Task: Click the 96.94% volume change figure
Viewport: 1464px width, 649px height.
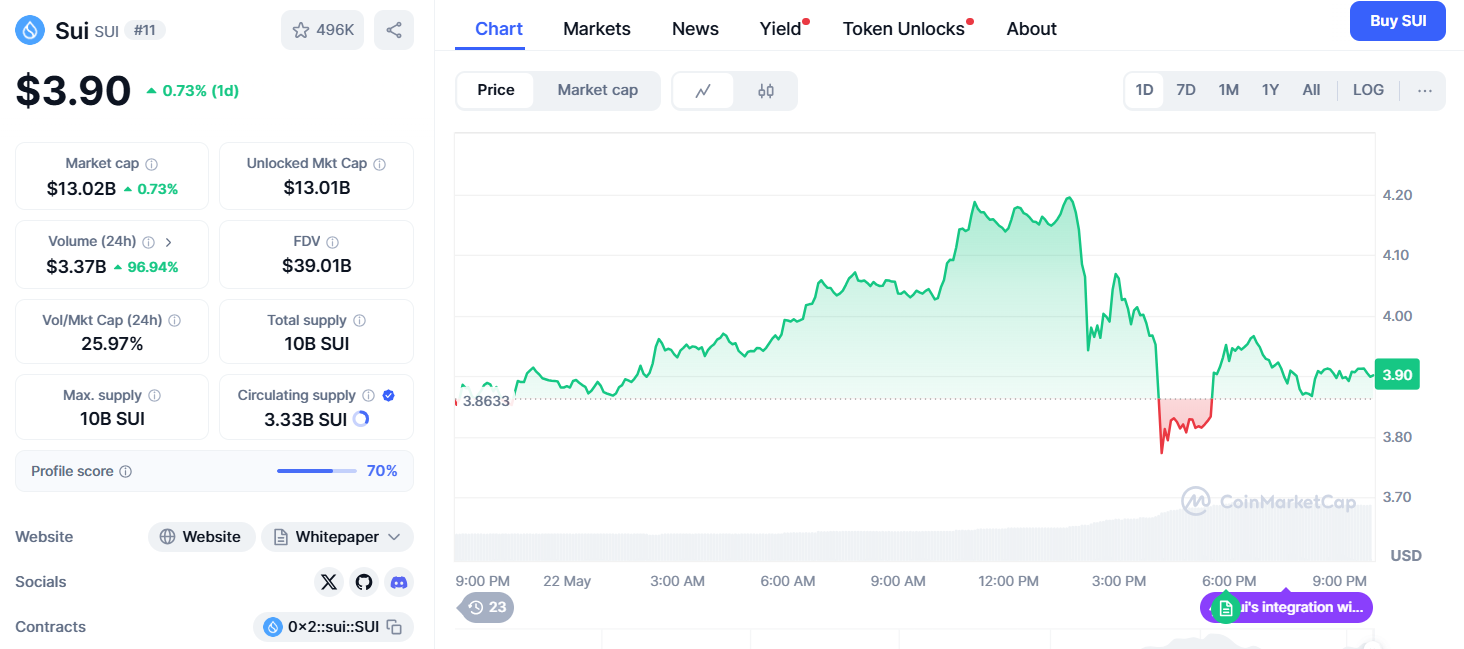Action: click(x=146, y=267)
